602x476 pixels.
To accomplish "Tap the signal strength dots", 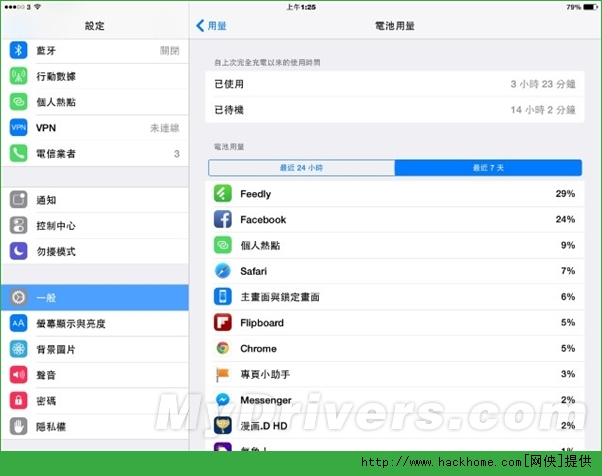I will (x=15, y=7).
